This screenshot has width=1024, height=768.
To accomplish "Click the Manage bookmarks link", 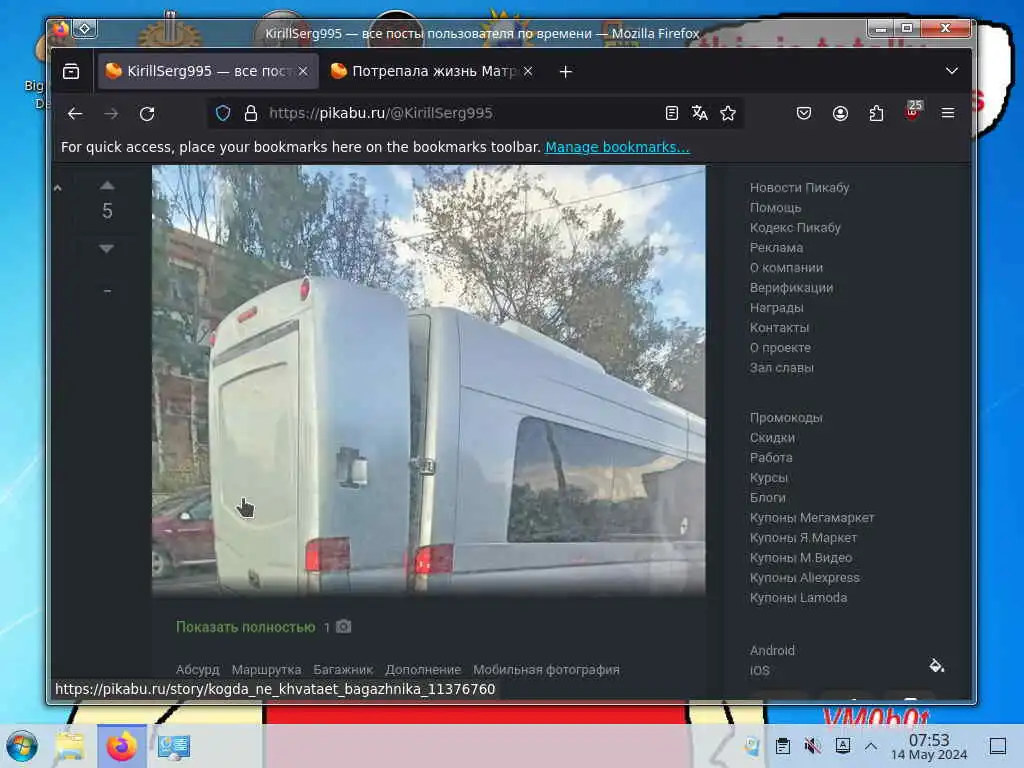I will click(x=617, y=147).
